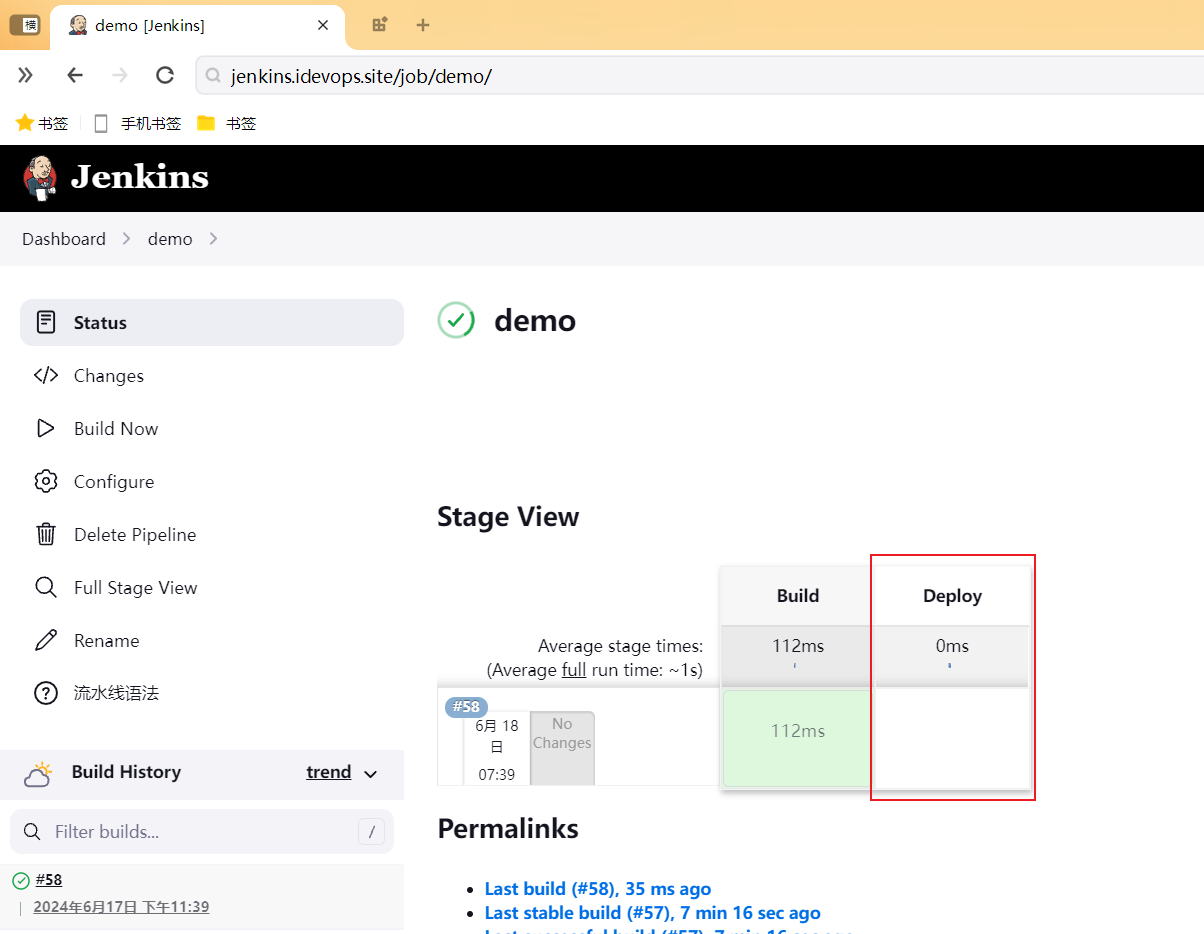The height and width of the screenshot is (934, 1204).
Task: Click the Dashboard breadcrumb link
Action: [64, 239]
